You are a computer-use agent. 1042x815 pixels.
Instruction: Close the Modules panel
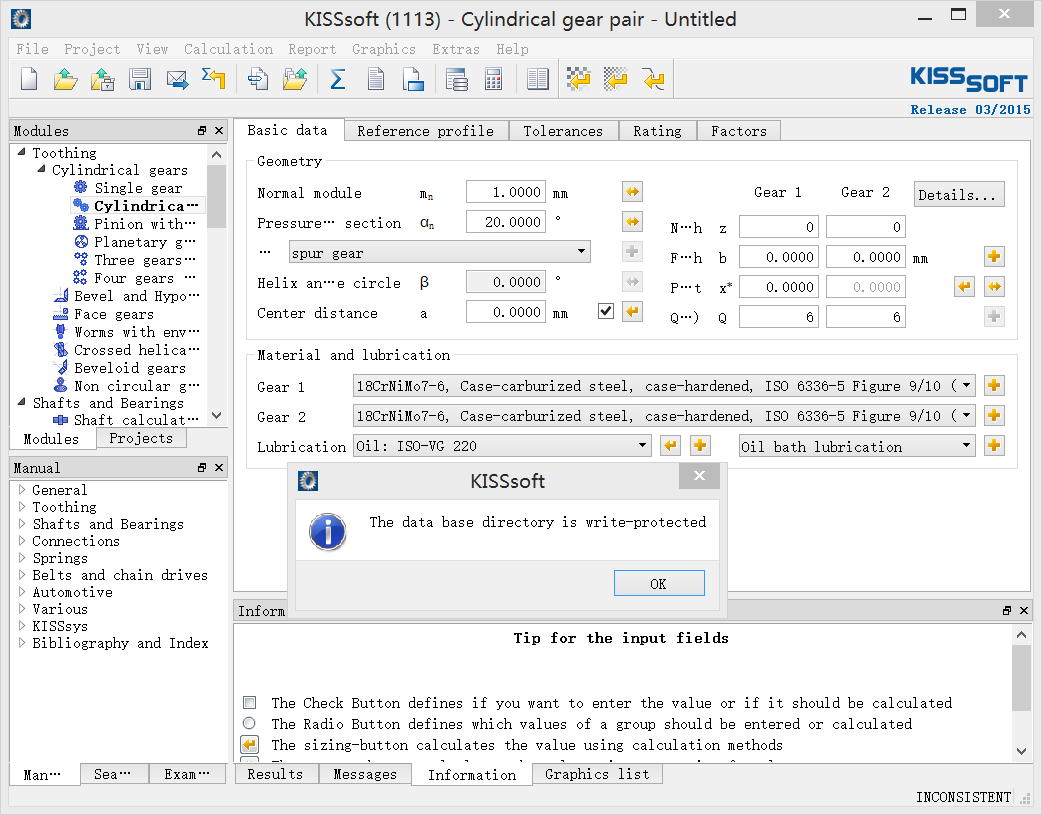click(x=219, y=131)
